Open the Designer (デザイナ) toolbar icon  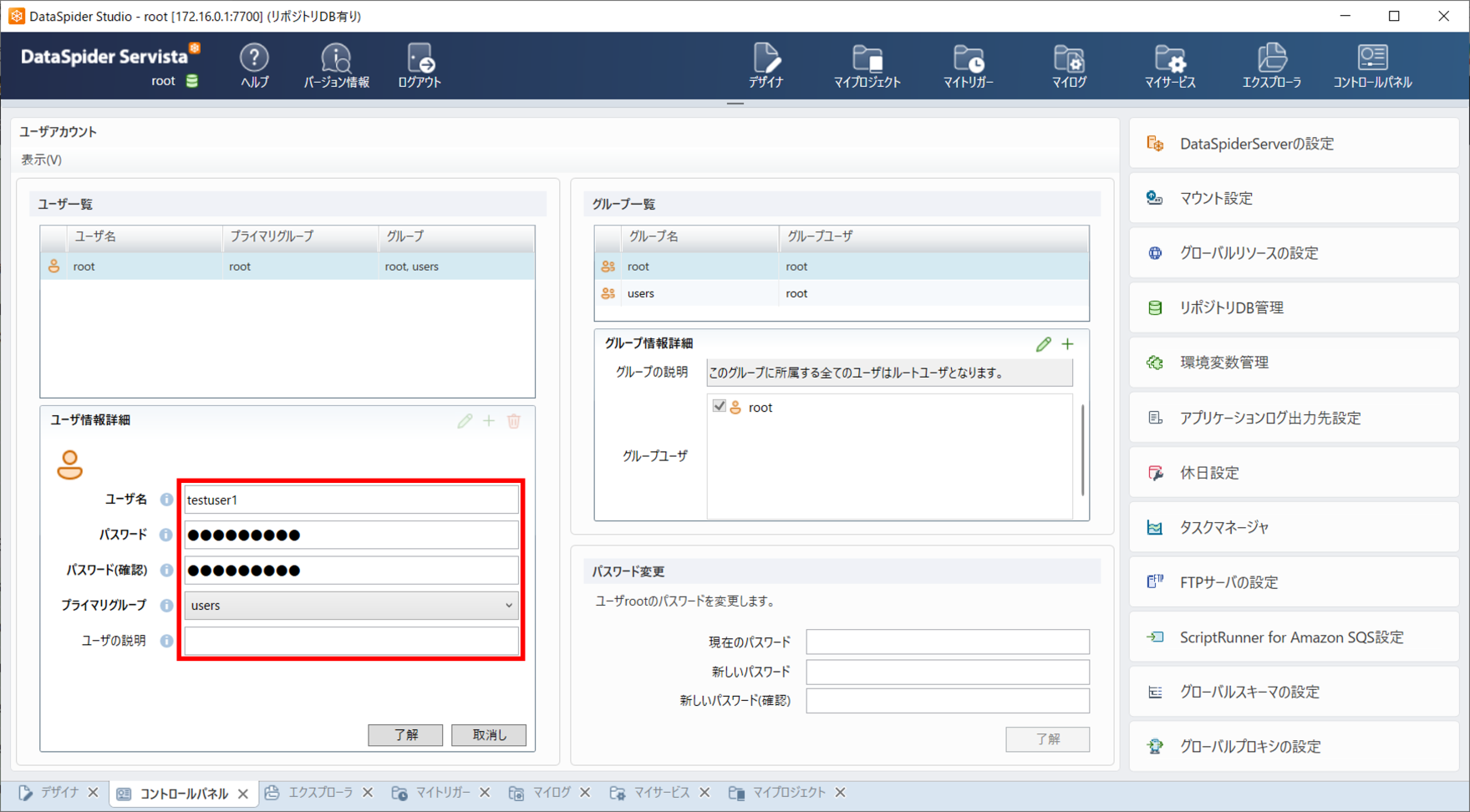coord(766,65)
